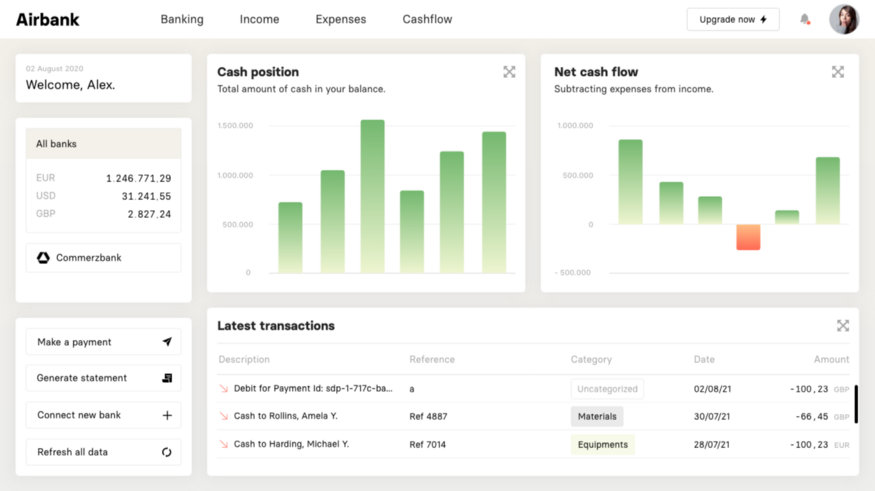Click debit arrow on Rollins transaction
Viewport: 875px width, 491px height.
(224, 416)
